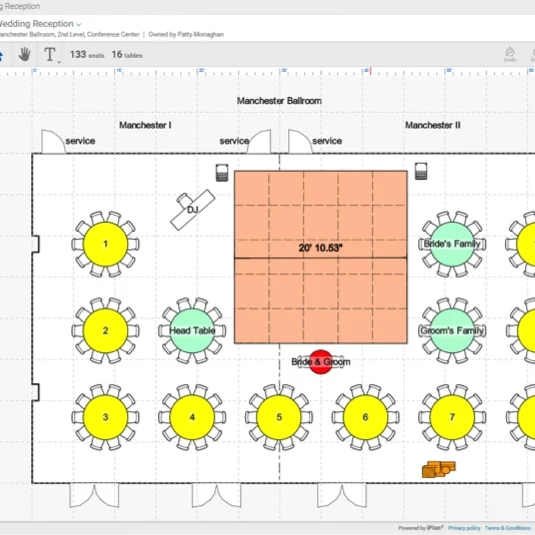
Task: Click the Owned by Patty Monaghan text
Action: coord(186,34)
